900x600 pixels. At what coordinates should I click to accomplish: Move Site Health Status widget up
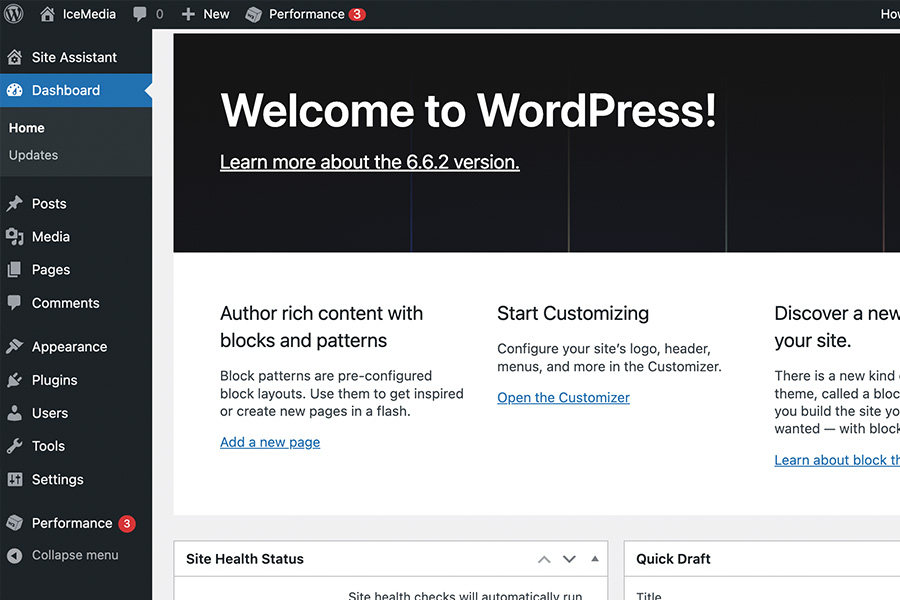pyautogui.click(x=544, y=559)
